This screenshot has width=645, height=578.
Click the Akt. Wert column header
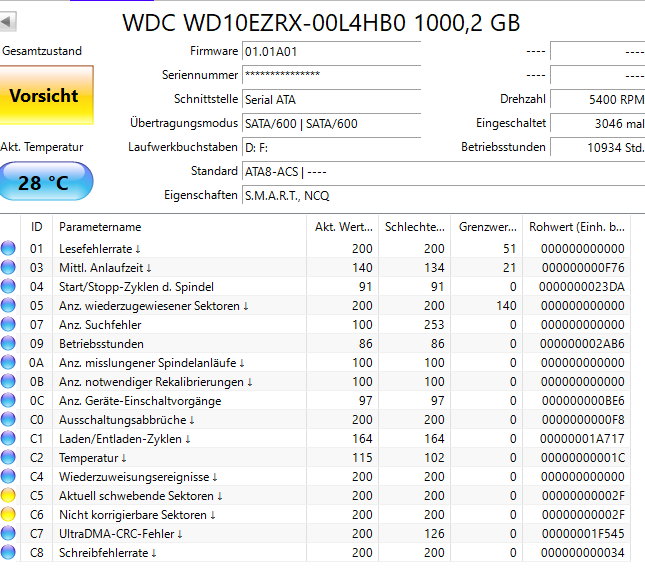[343, 227]
